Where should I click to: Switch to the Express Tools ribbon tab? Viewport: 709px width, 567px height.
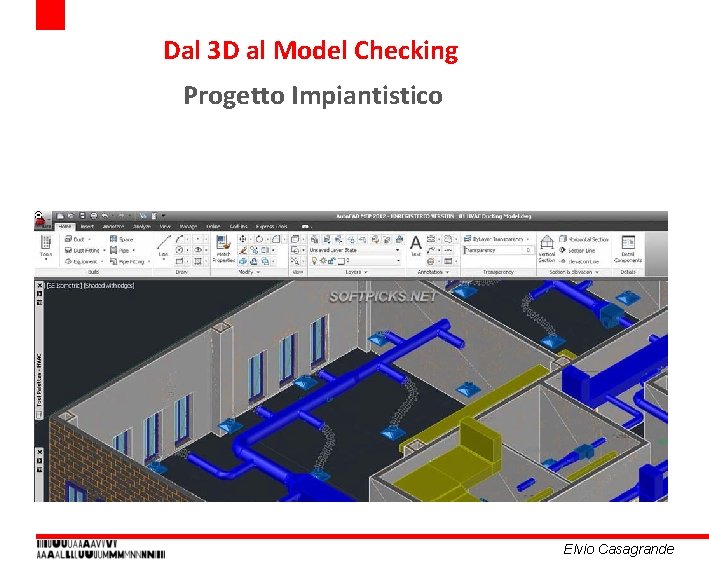(271, 226)
